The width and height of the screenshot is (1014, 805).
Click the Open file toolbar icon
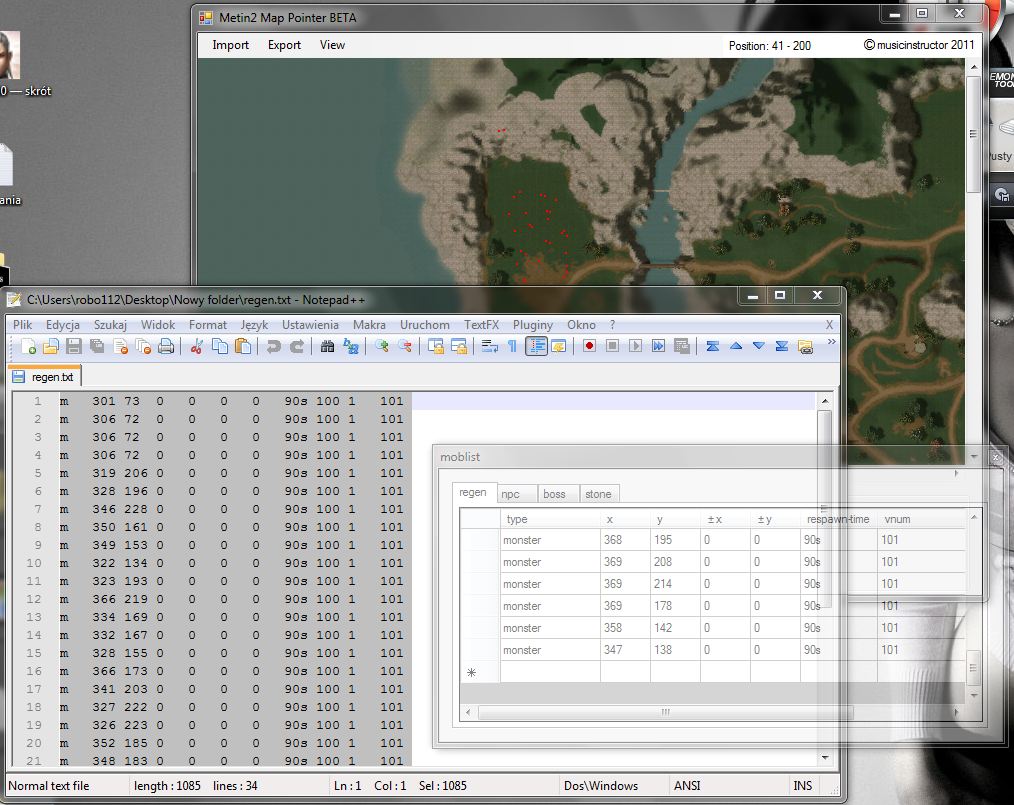point(51,347)
